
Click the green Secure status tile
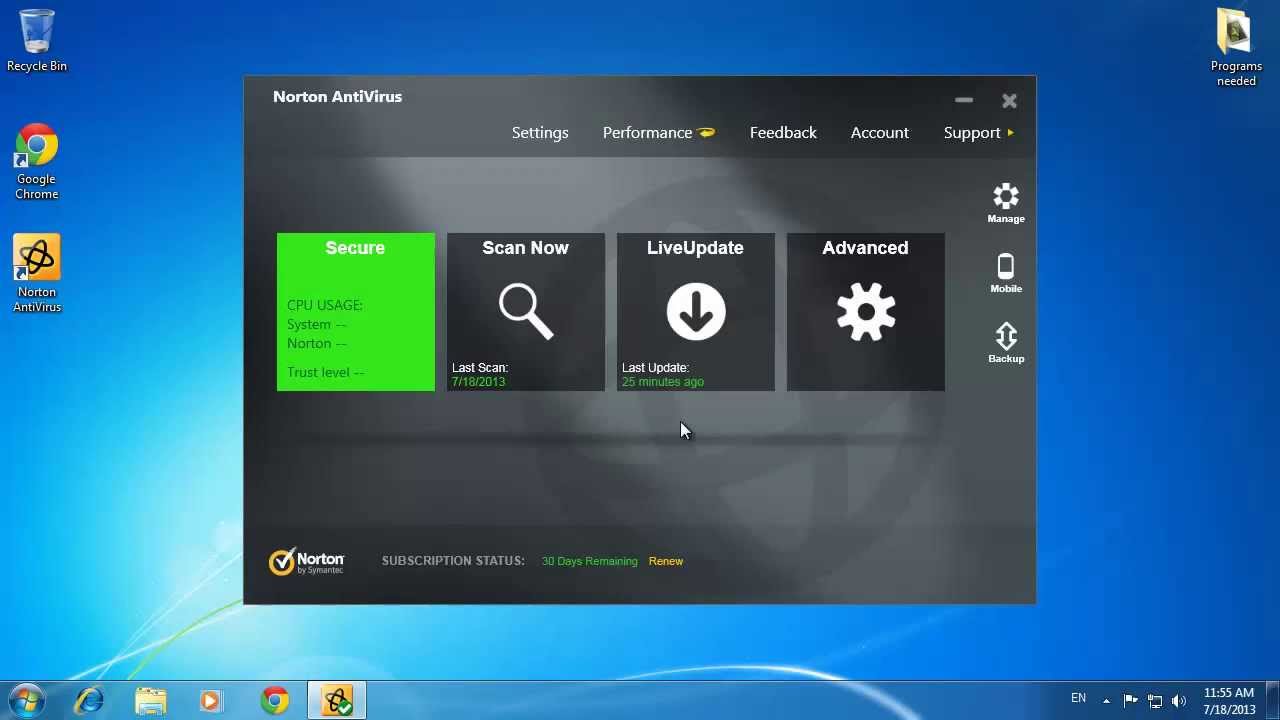click(x=356, y=312)
